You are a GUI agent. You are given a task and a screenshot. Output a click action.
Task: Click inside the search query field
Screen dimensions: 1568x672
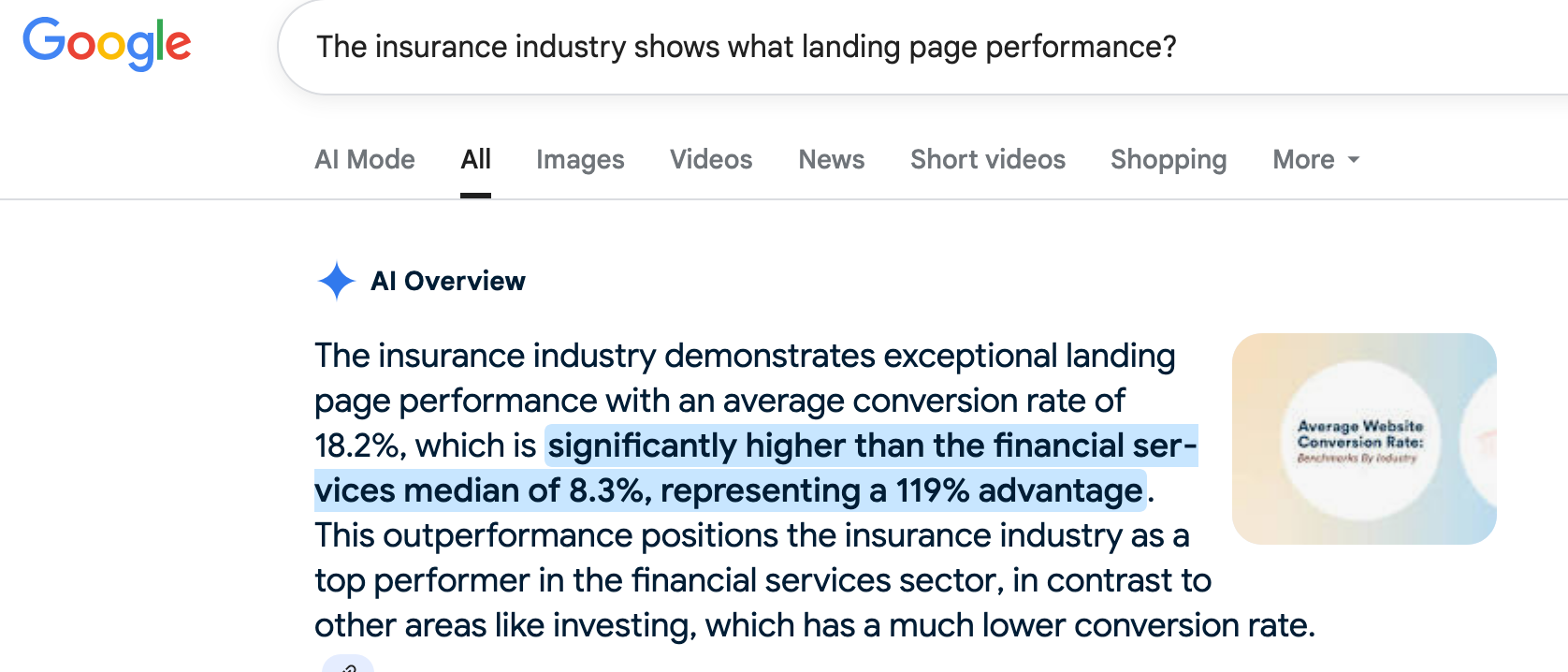point(922,47)
